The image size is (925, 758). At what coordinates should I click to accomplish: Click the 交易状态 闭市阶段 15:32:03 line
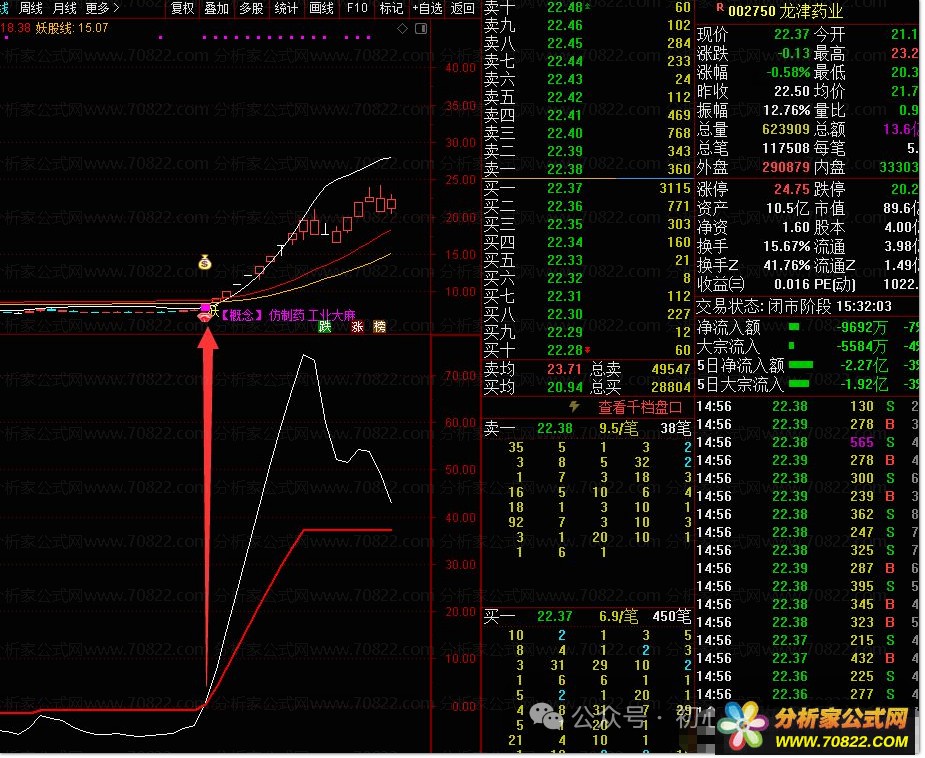tap(794, 306)
